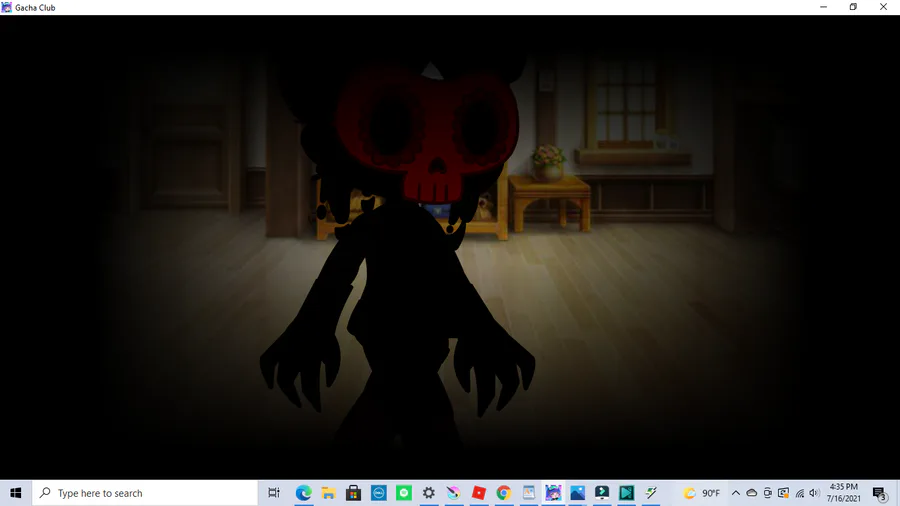Launch Google Chrome from the taskbar

pos(504,493)
